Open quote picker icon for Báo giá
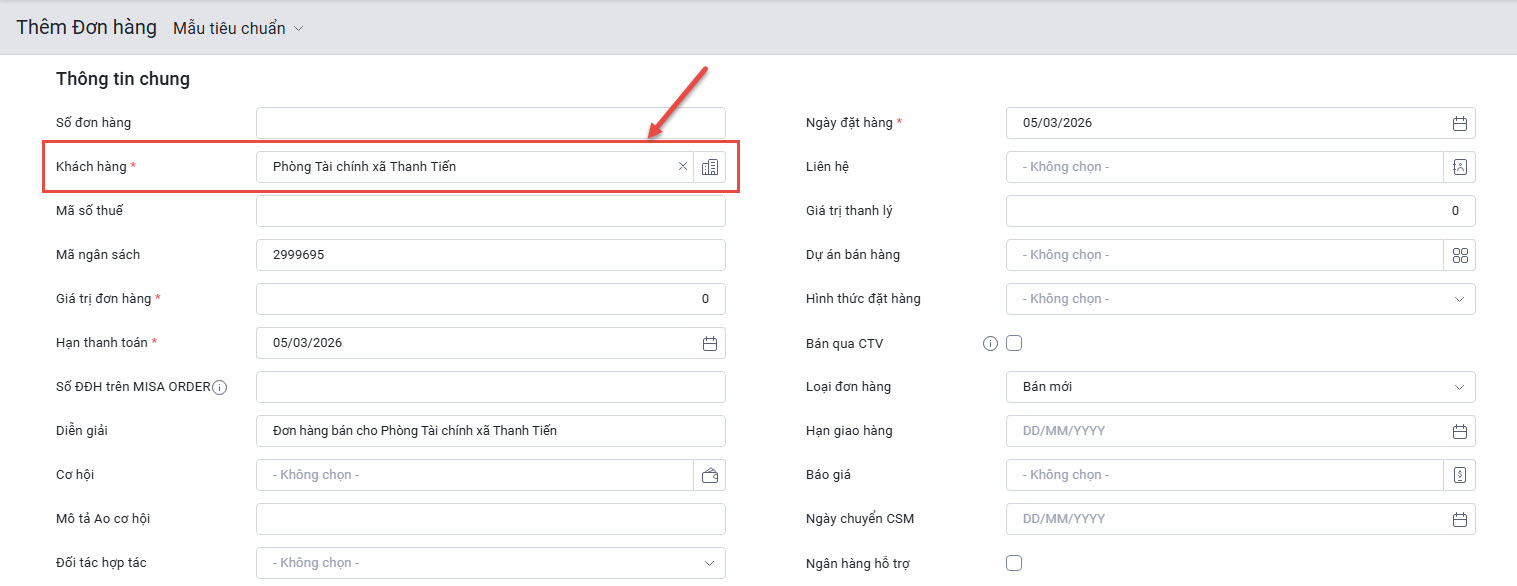 click(x=1459, y=475)
